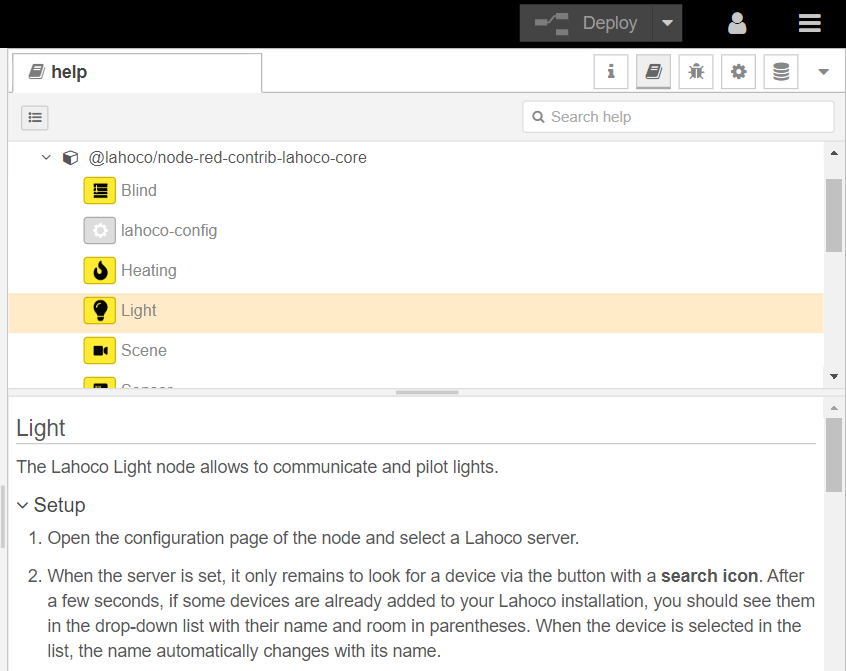Select the Scene entry in tree
Image resolution: width=846 pixels, height=671 pixels.
pos(144,350)
